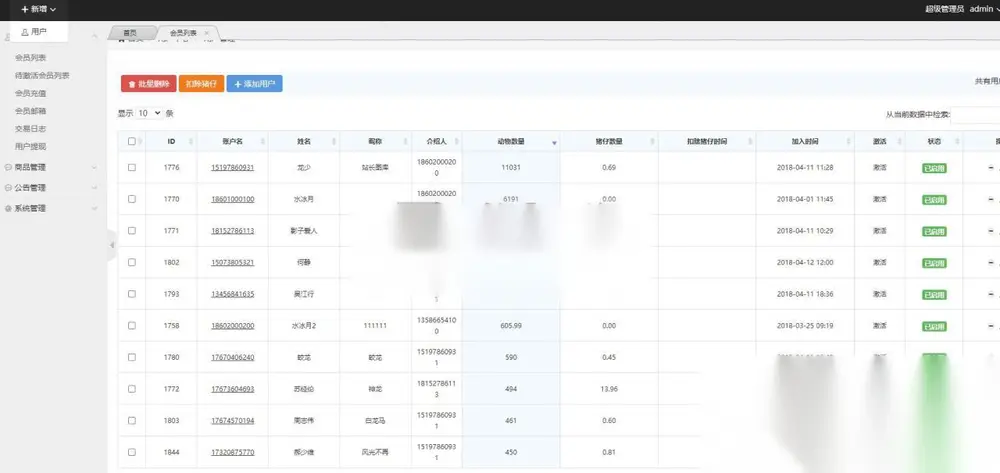Click the 猪仔数量 value 13.96

tap(609, 389)
